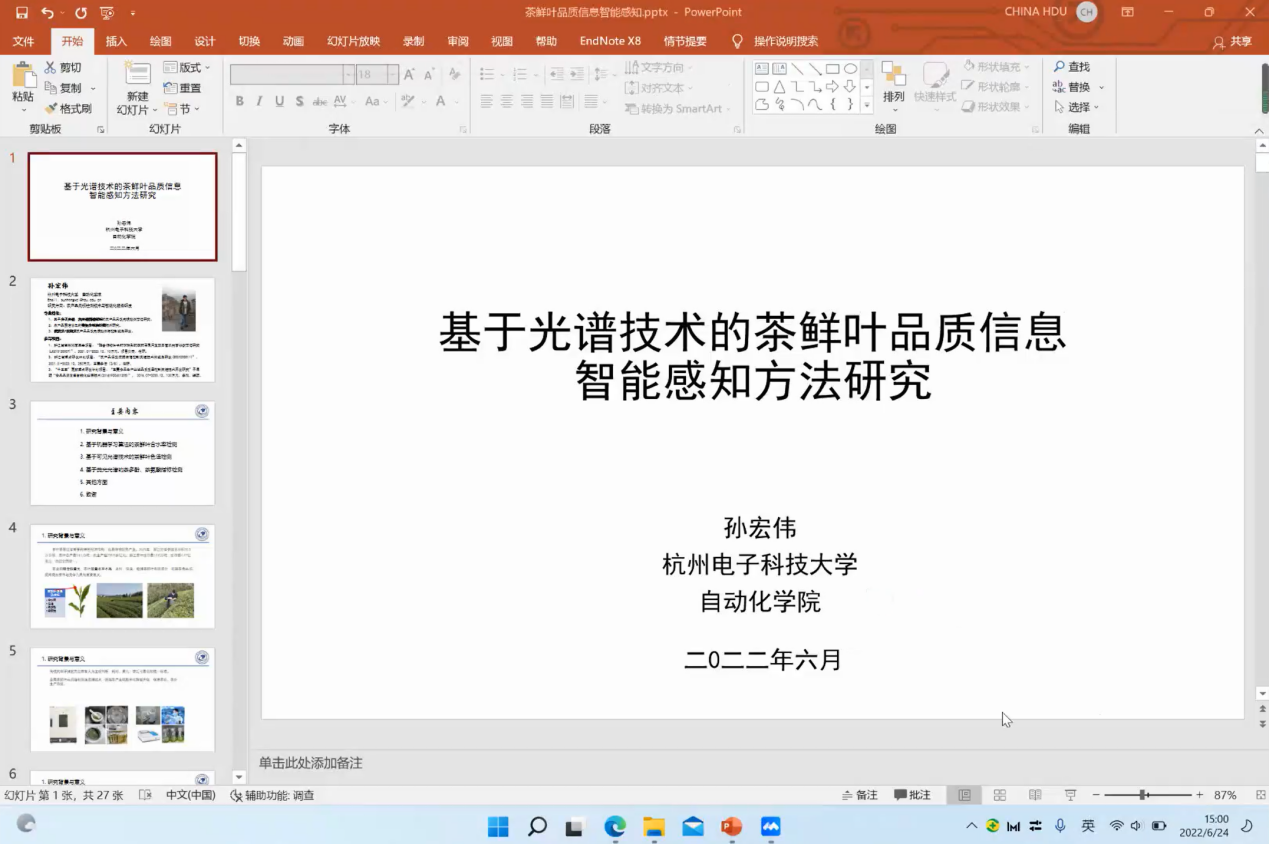Toggle text Shadow (S) formatting
Screen dimensions: 1269x844
point(300,101)
